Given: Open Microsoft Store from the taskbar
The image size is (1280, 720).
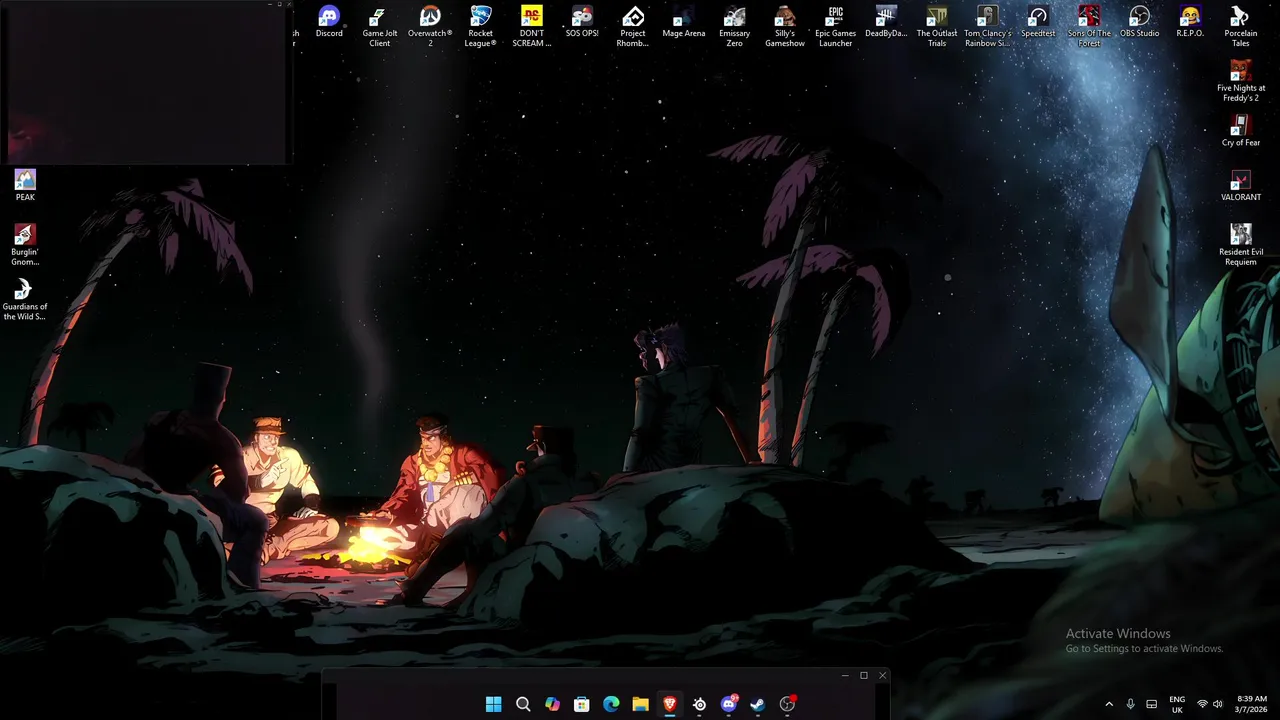Looking at the screenshot, I should click(x=582, y=704).
